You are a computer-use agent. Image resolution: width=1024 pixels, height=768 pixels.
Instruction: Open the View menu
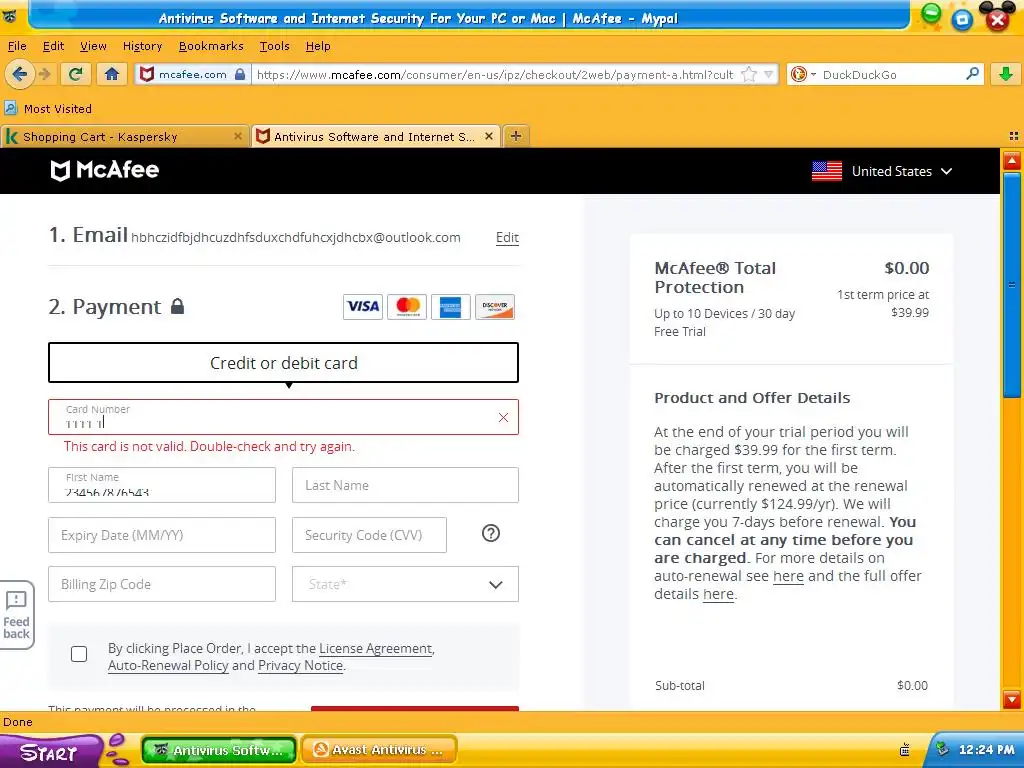click(93, 46)
